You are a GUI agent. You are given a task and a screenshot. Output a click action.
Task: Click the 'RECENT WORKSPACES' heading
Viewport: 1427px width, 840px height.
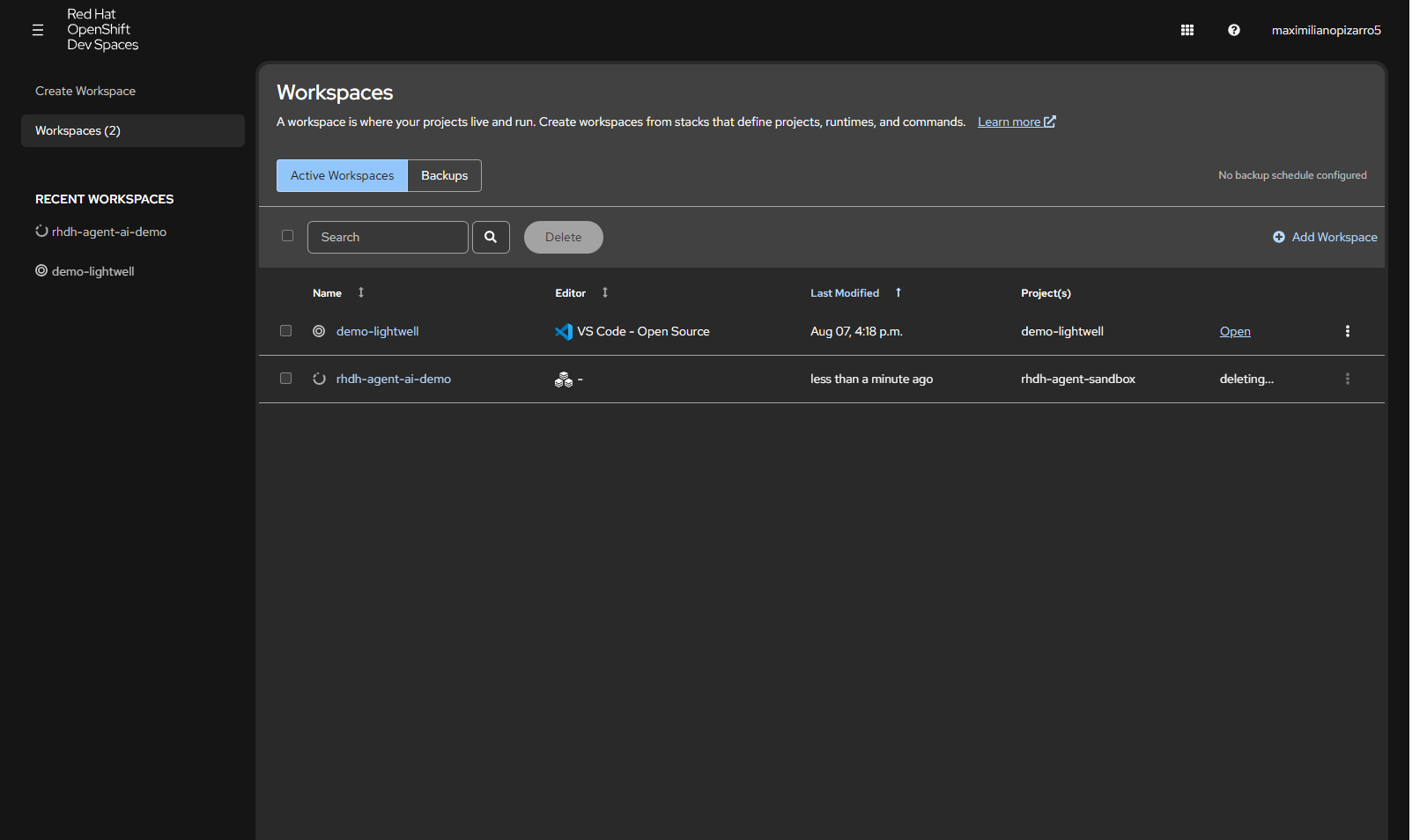[x=104, y=199]
